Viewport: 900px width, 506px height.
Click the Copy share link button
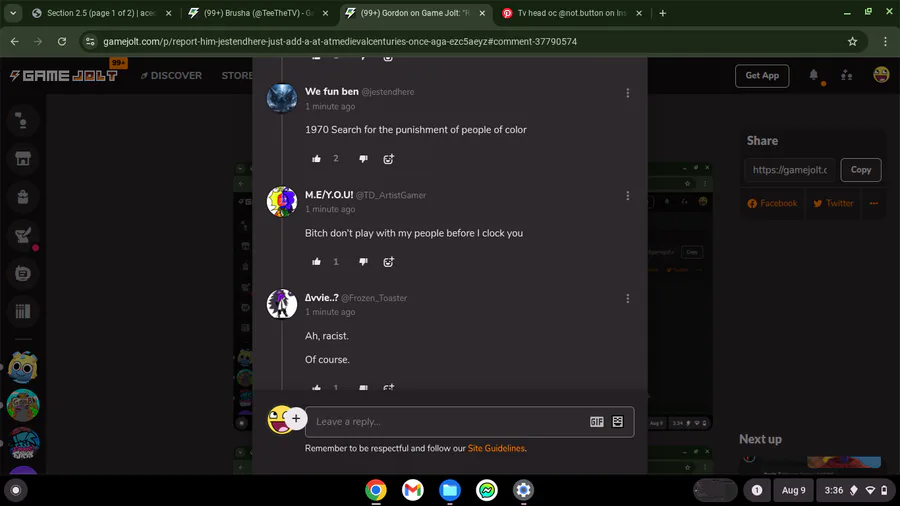point(860,170)
